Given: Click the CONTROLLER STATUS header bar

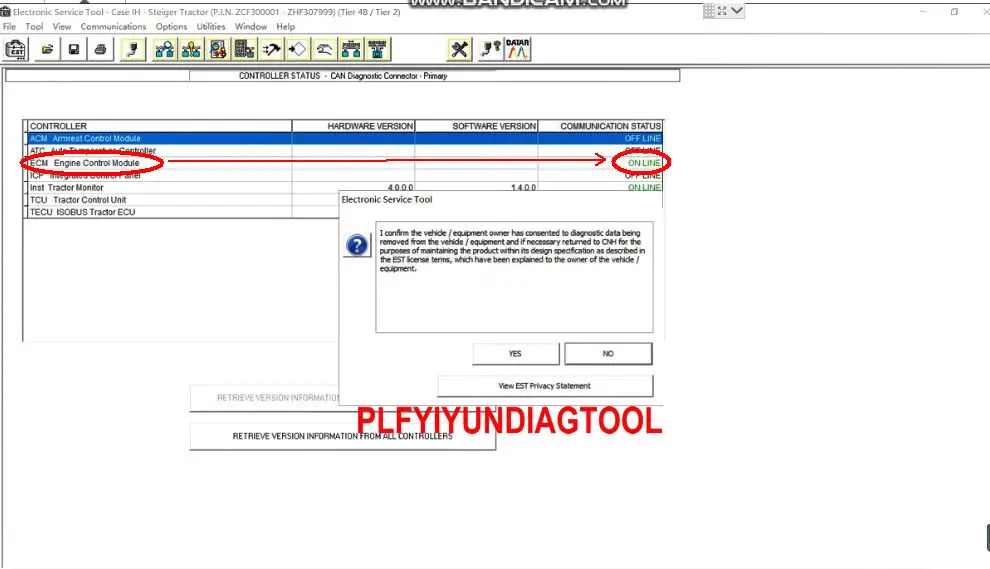Looking at the screenshot, I should [x=343, y=76].
